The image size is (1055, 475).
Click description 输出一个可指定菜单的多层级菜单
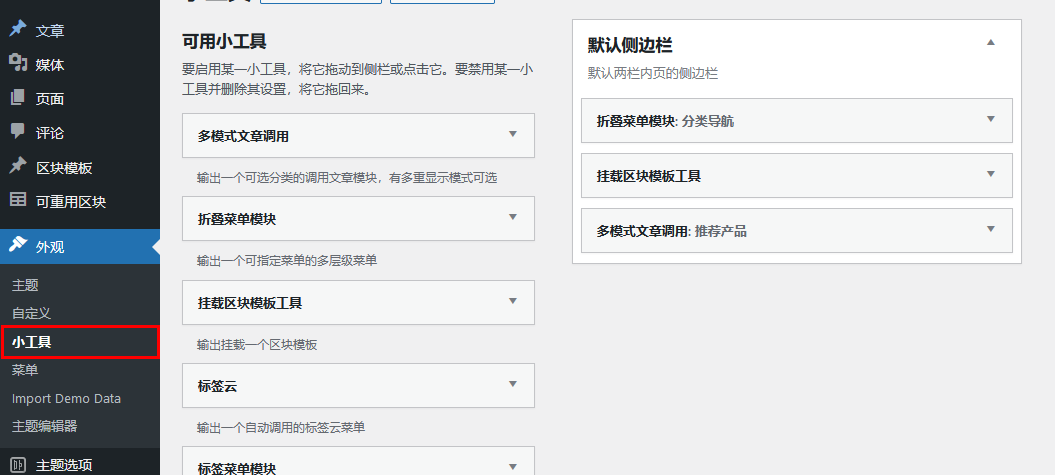click(x=287, y=260)
